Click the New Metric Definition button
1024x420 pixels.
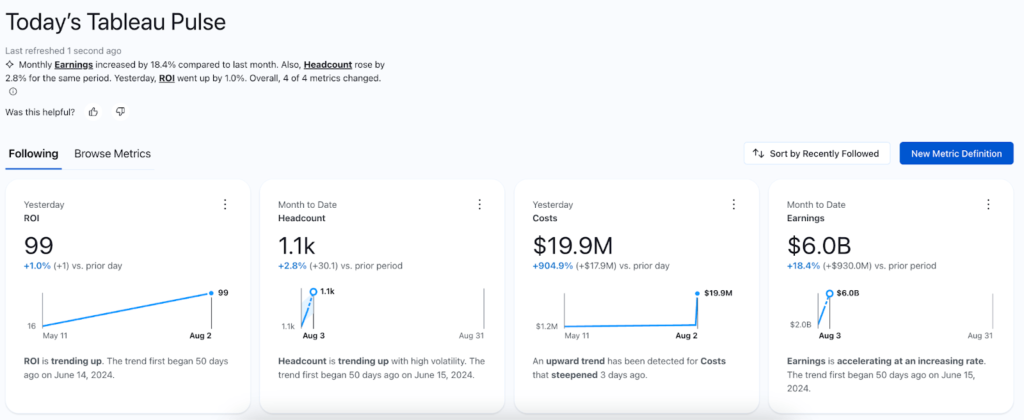(x=956, y=153)
